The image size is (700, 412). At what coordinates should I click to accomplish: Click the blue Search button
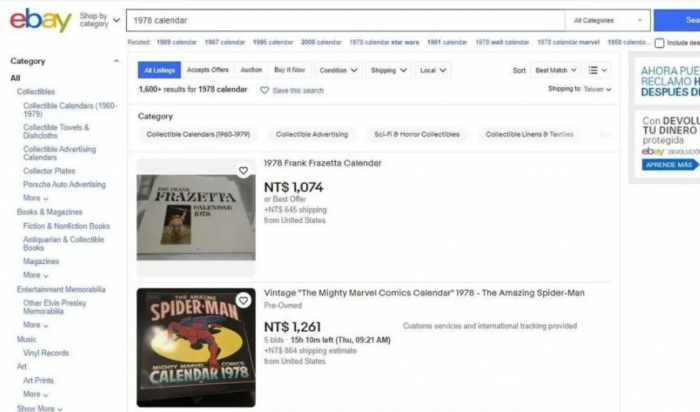point(677,20)
